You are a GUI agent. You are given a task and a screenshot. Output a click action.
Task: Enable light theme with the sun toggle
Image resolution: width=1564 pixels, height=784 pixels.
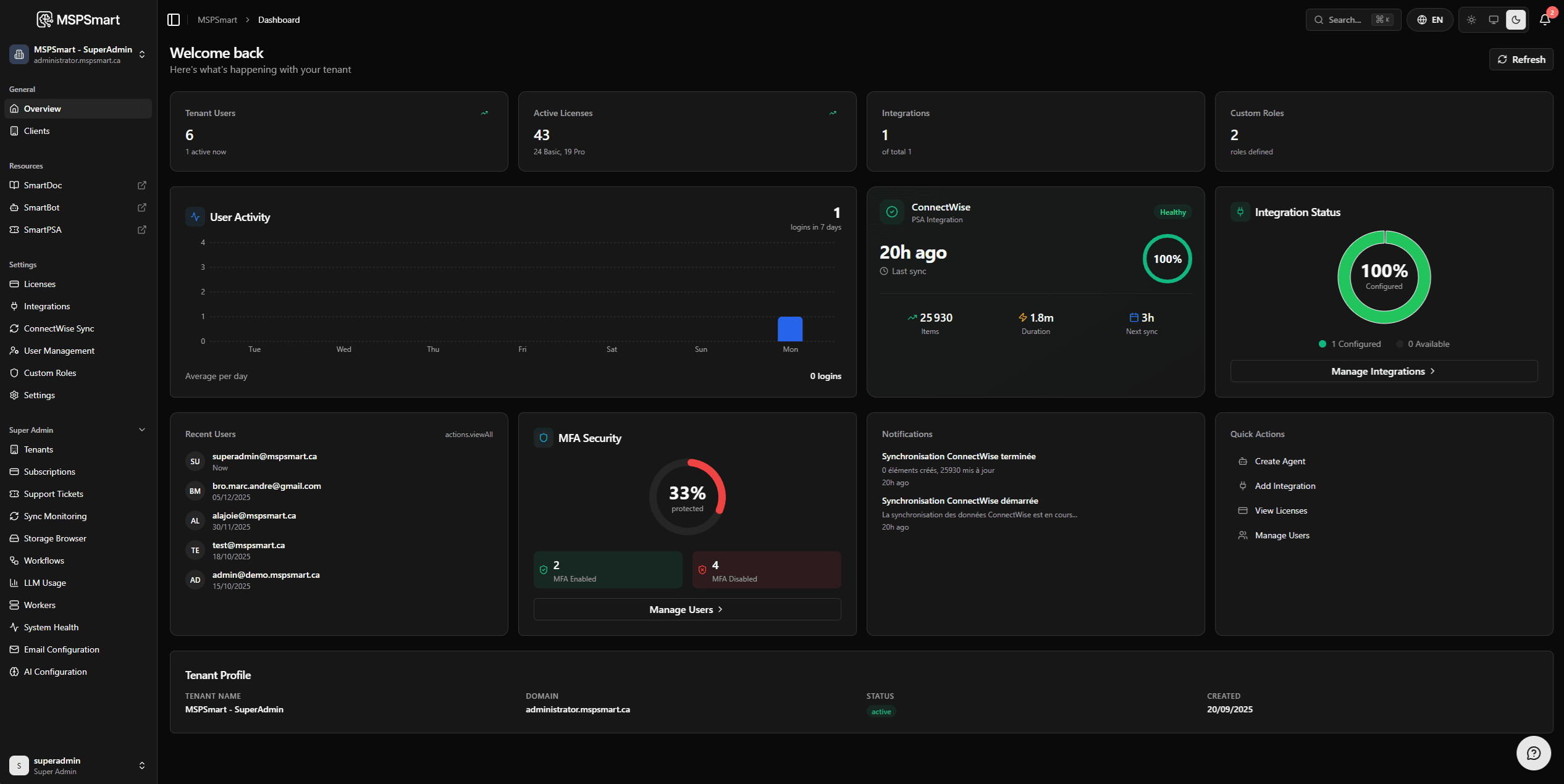click(x=1471, y=19)
